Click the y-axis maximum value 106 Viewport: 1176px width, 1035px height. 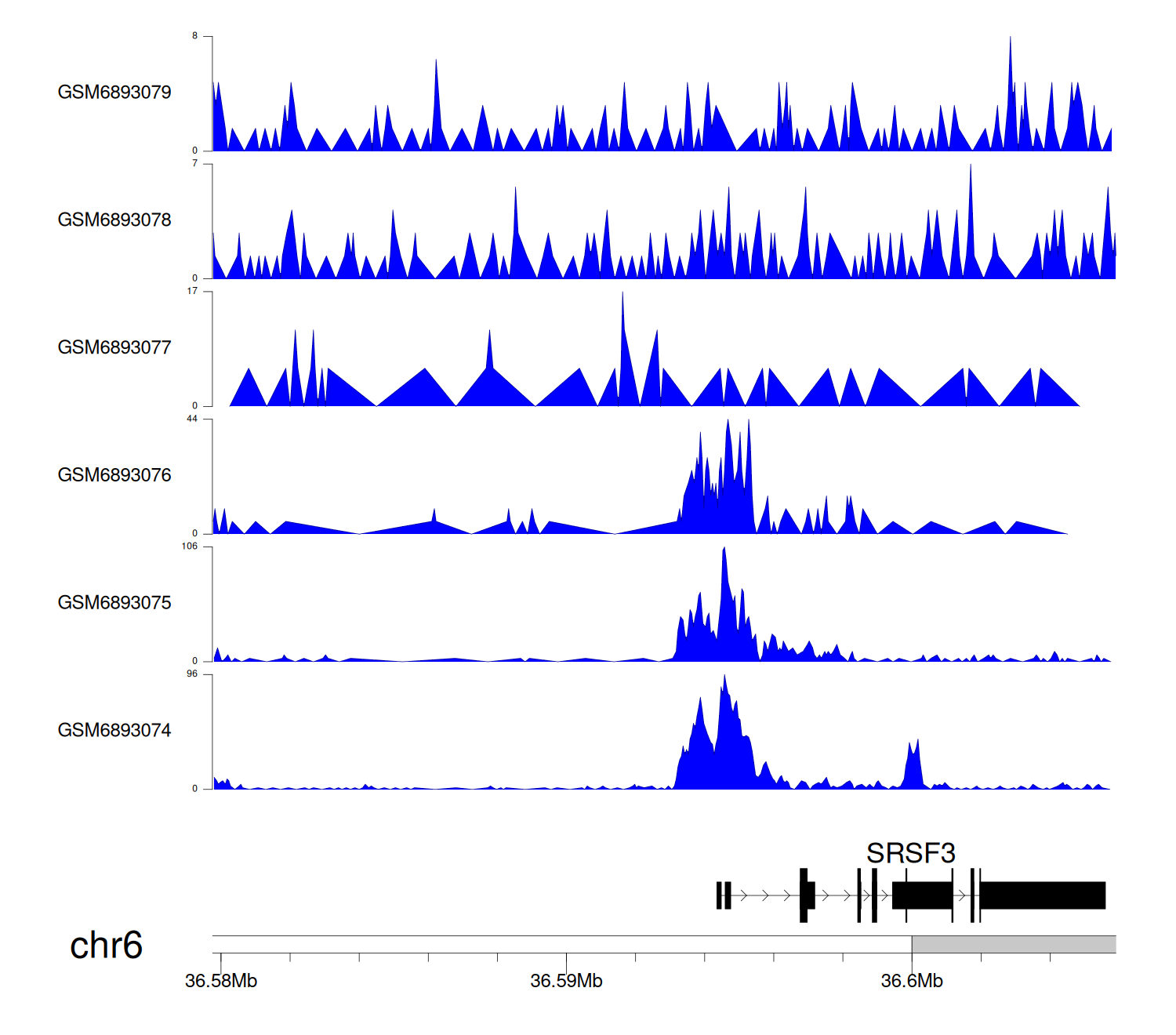click(x=189, y=547)
